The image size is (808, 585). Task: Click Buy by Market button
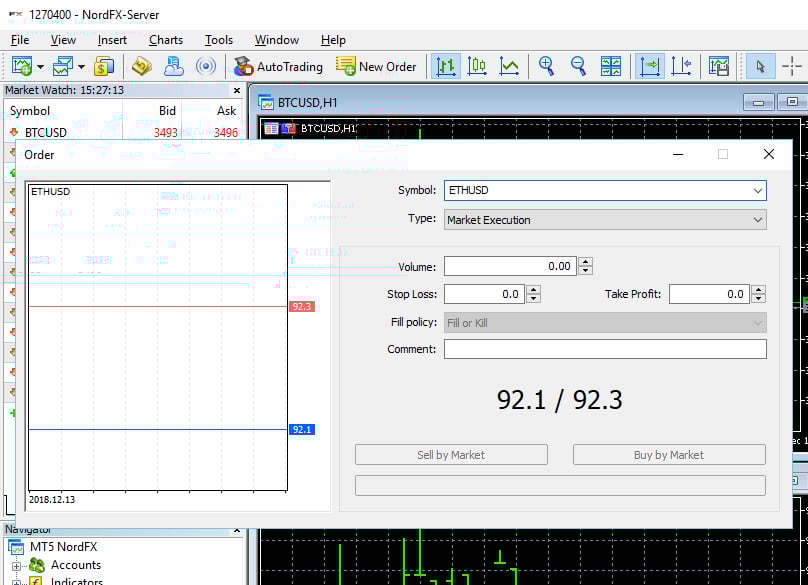coord(669,455)
